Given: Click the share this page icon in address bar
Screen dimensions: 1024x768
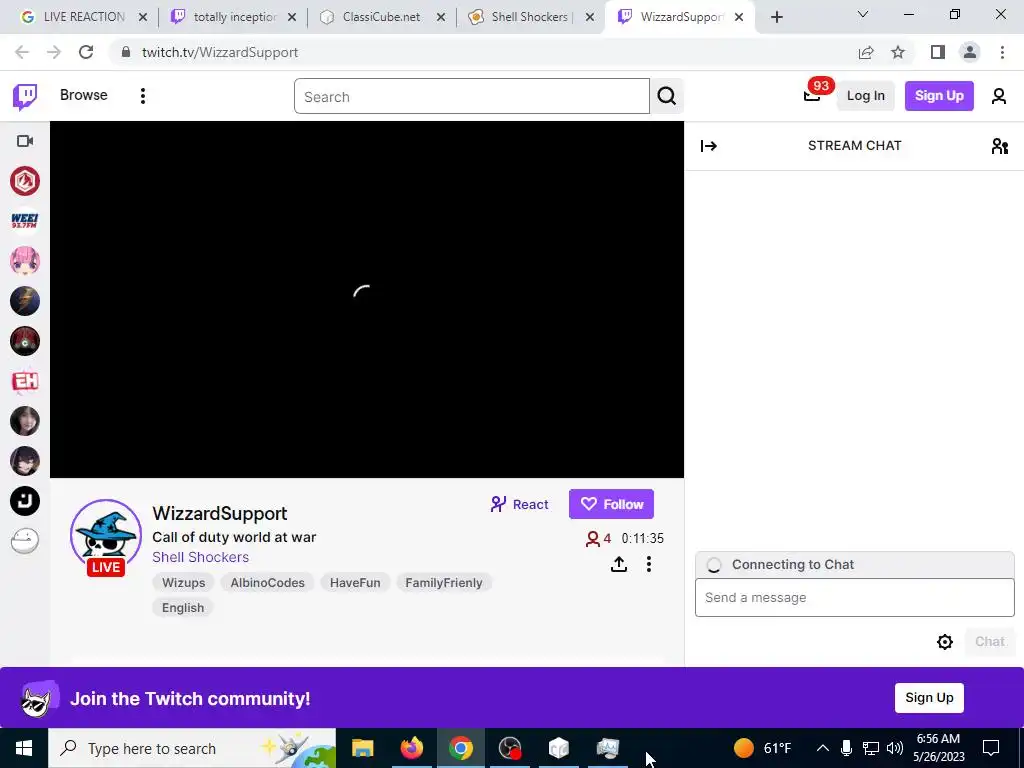Looking at the screenshot, I should pos(866,52).
